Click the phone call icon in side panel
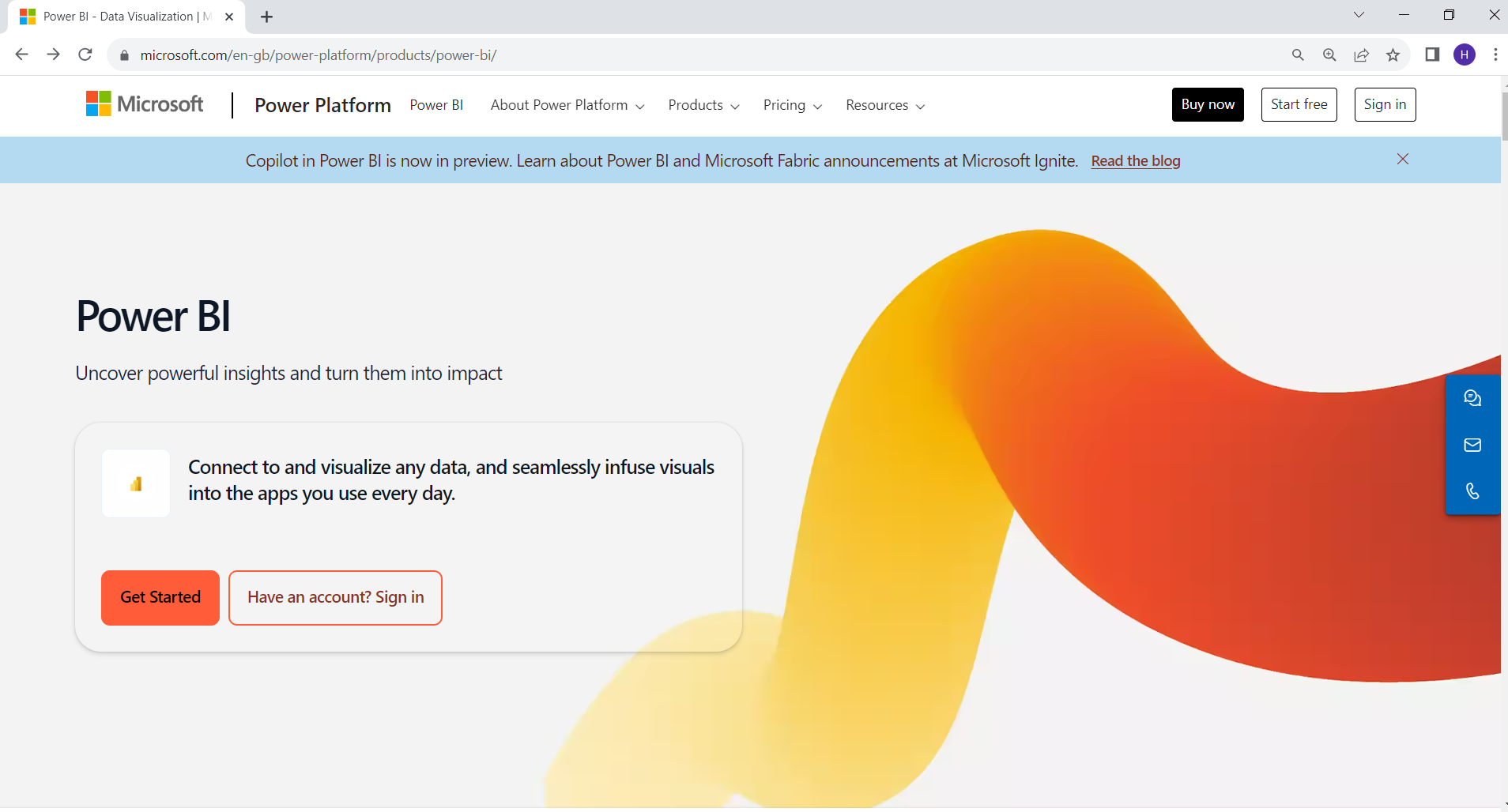This screenshot has height=812, width=1508. click(x=1472, y=491)
